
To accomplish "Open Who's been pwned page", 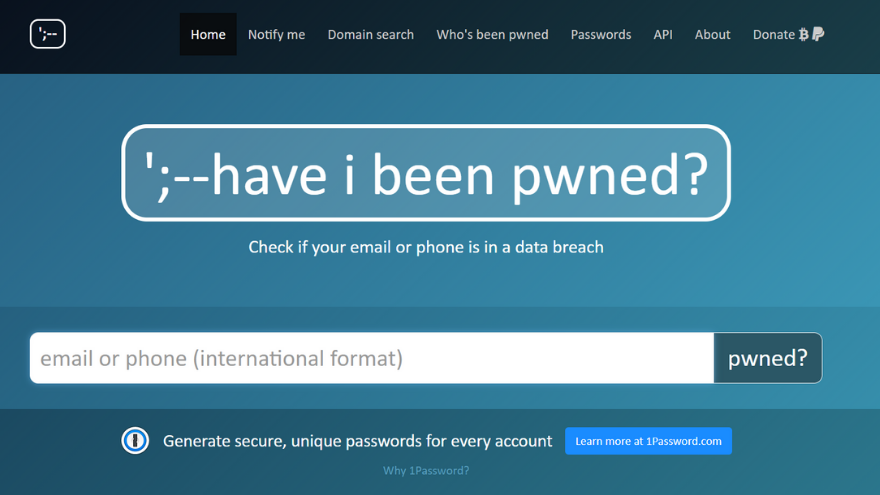I will click(x=492, y=34).
